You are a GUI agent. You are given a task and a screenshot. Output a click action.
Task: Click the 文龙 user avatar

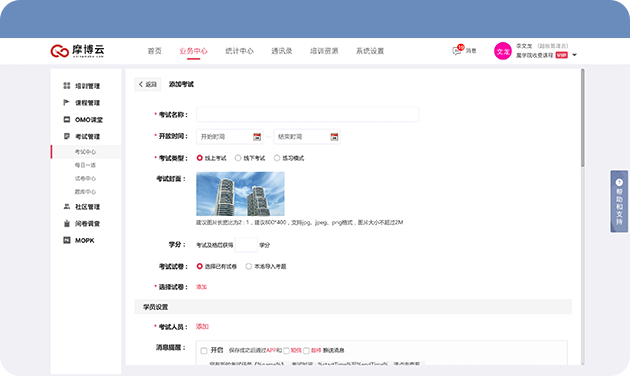tap(503, 51)
